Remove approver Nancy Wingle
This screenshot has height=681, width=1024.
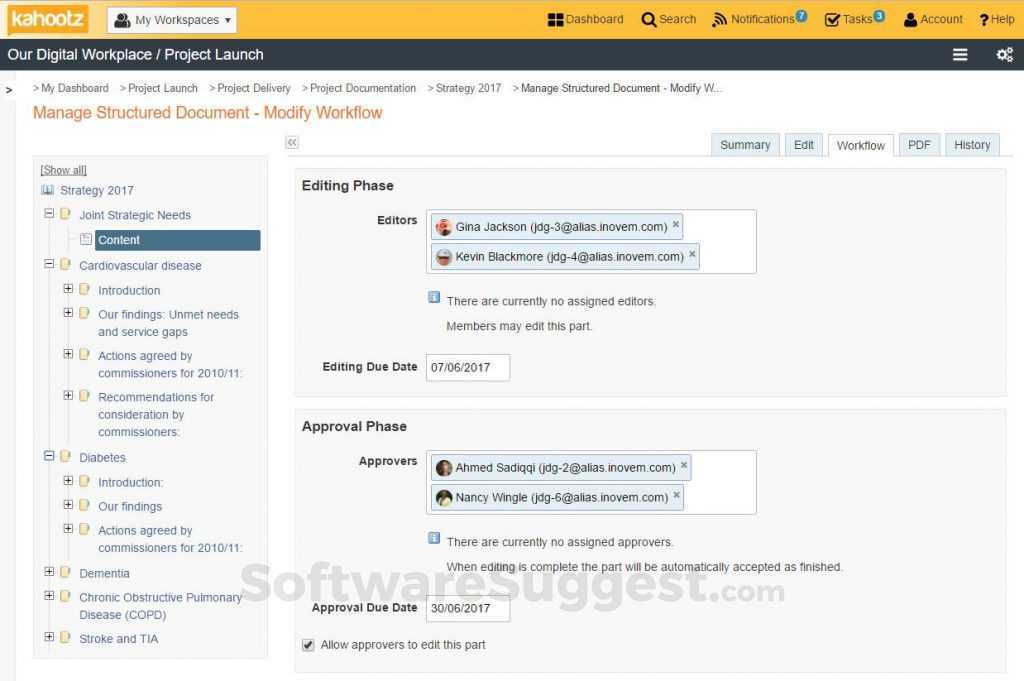tap(677, 495)
